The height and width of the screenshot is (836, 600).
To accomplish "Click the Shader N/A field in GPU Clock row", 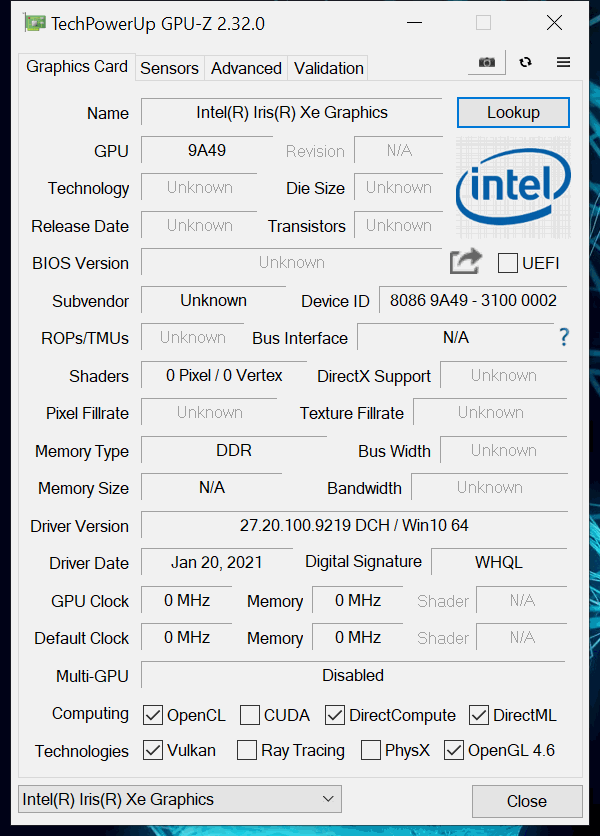I will point(522,600).
